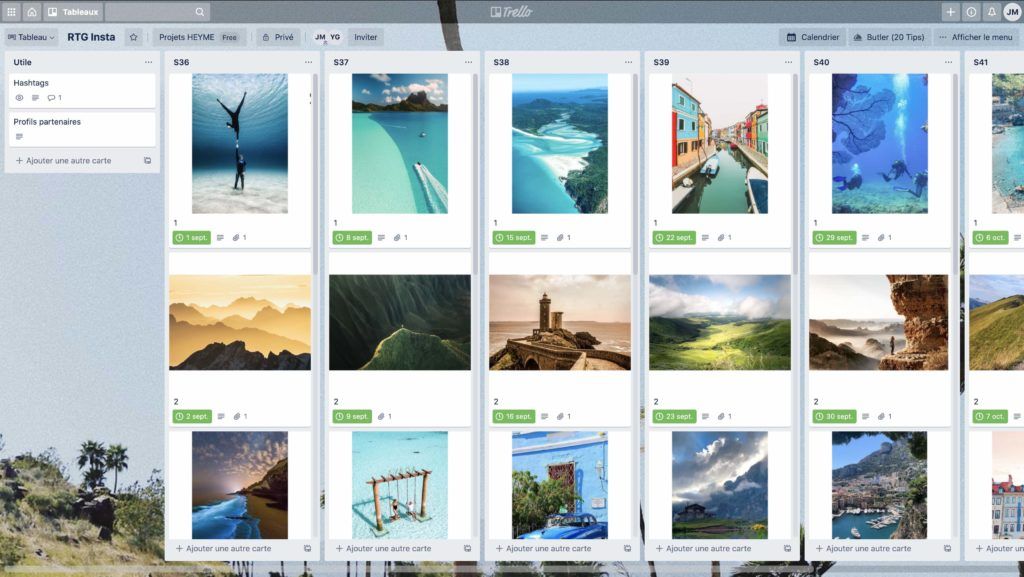Change the Privé visibility setting
This screenshot has height=577, width=1024.
tap(278, 37)
